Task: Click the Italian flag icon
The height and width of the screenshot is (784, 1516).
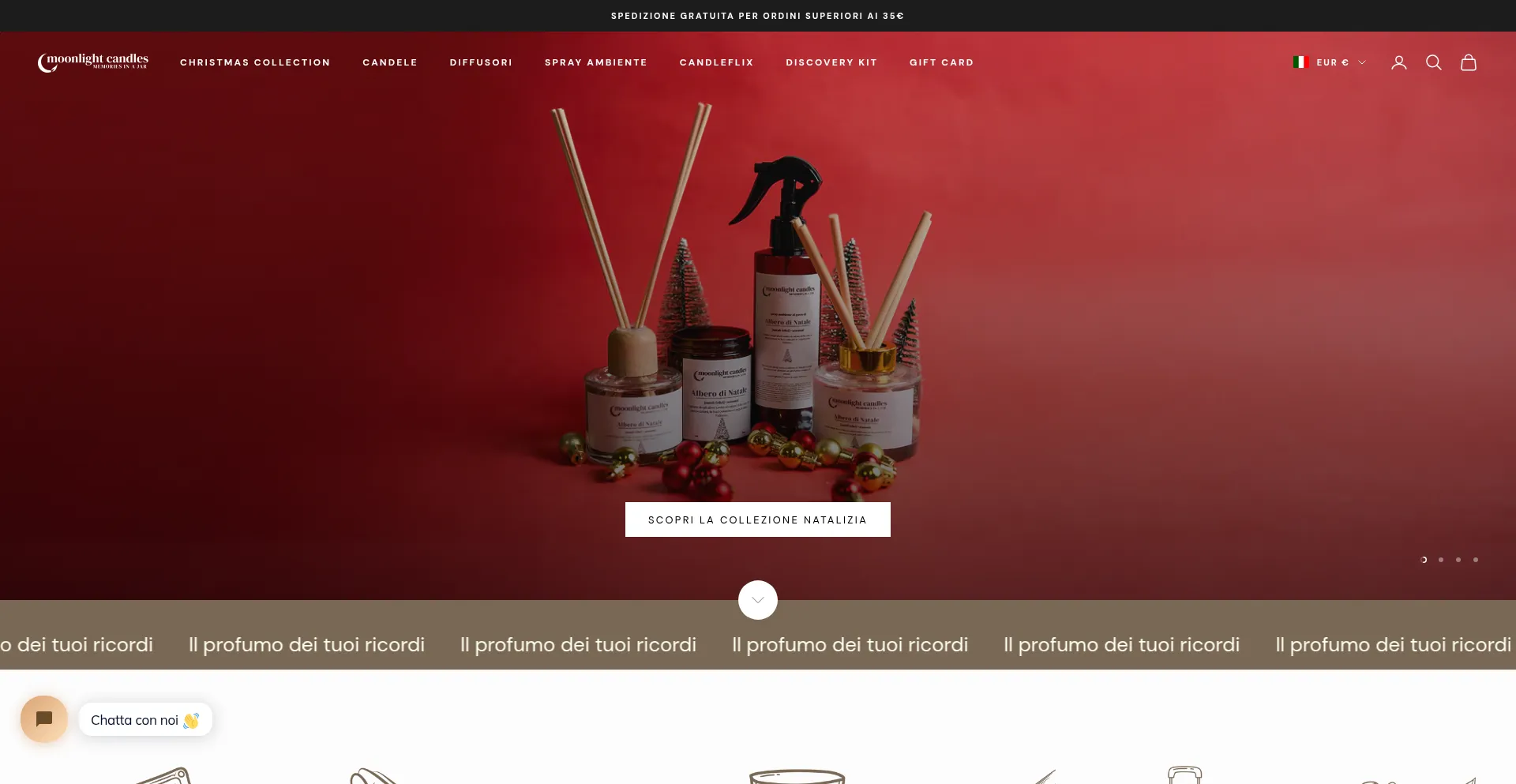Action: click(1300, 62)
